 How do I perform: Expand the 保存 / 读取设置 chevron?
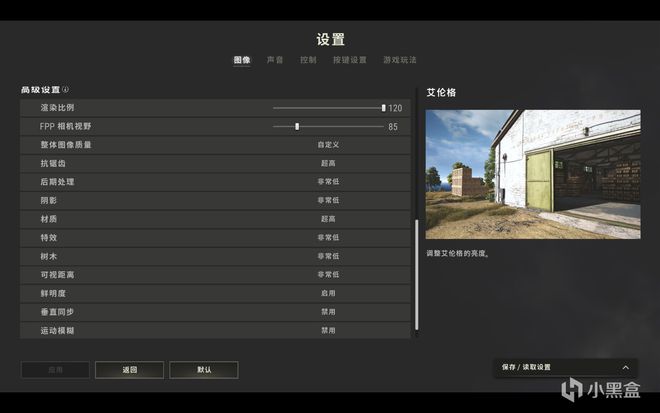click(626, 367)
